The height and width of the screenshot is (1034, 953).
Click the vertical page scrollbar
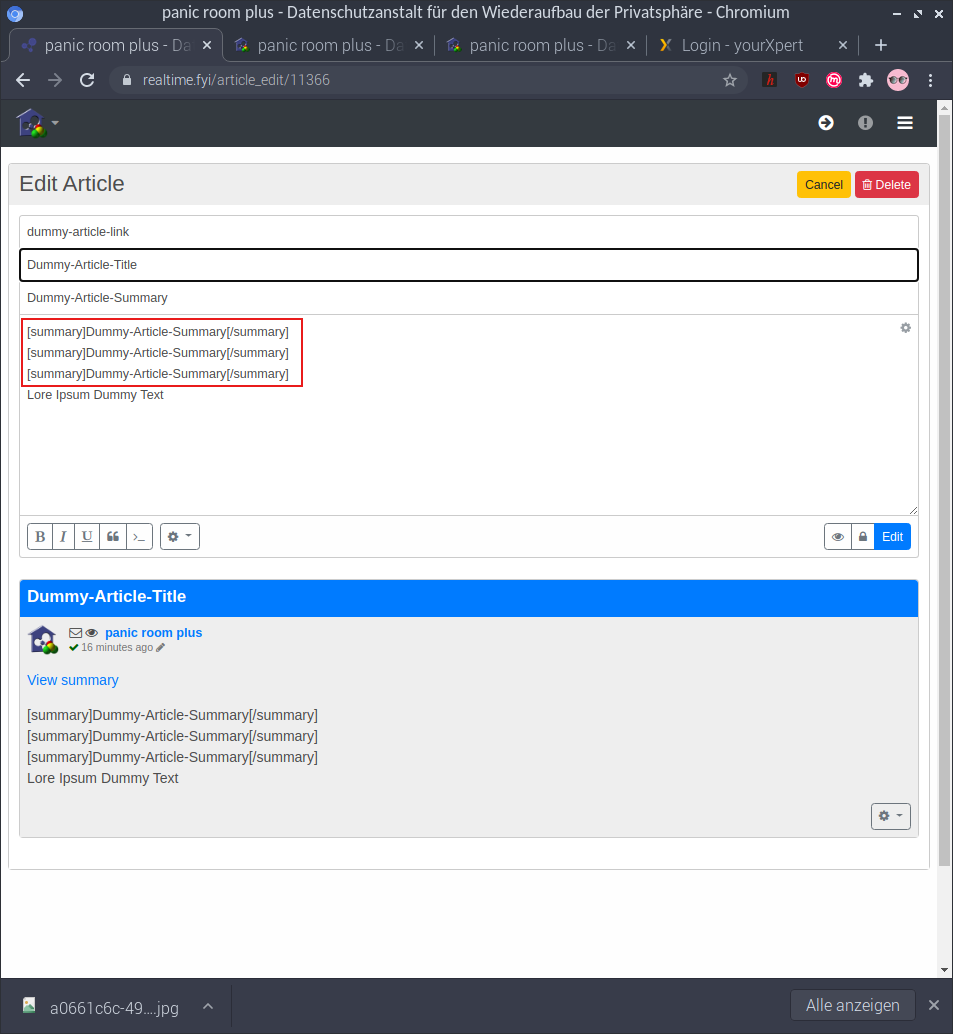click(x=945, y=500)
